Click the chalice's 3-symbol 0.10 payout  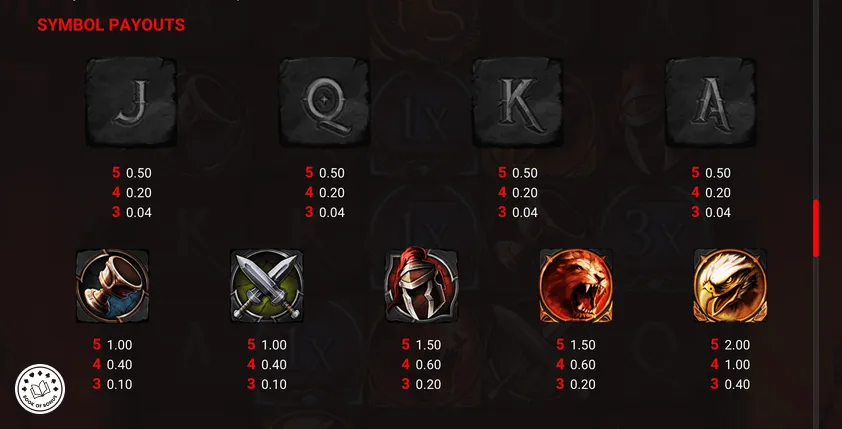point(119,384)
